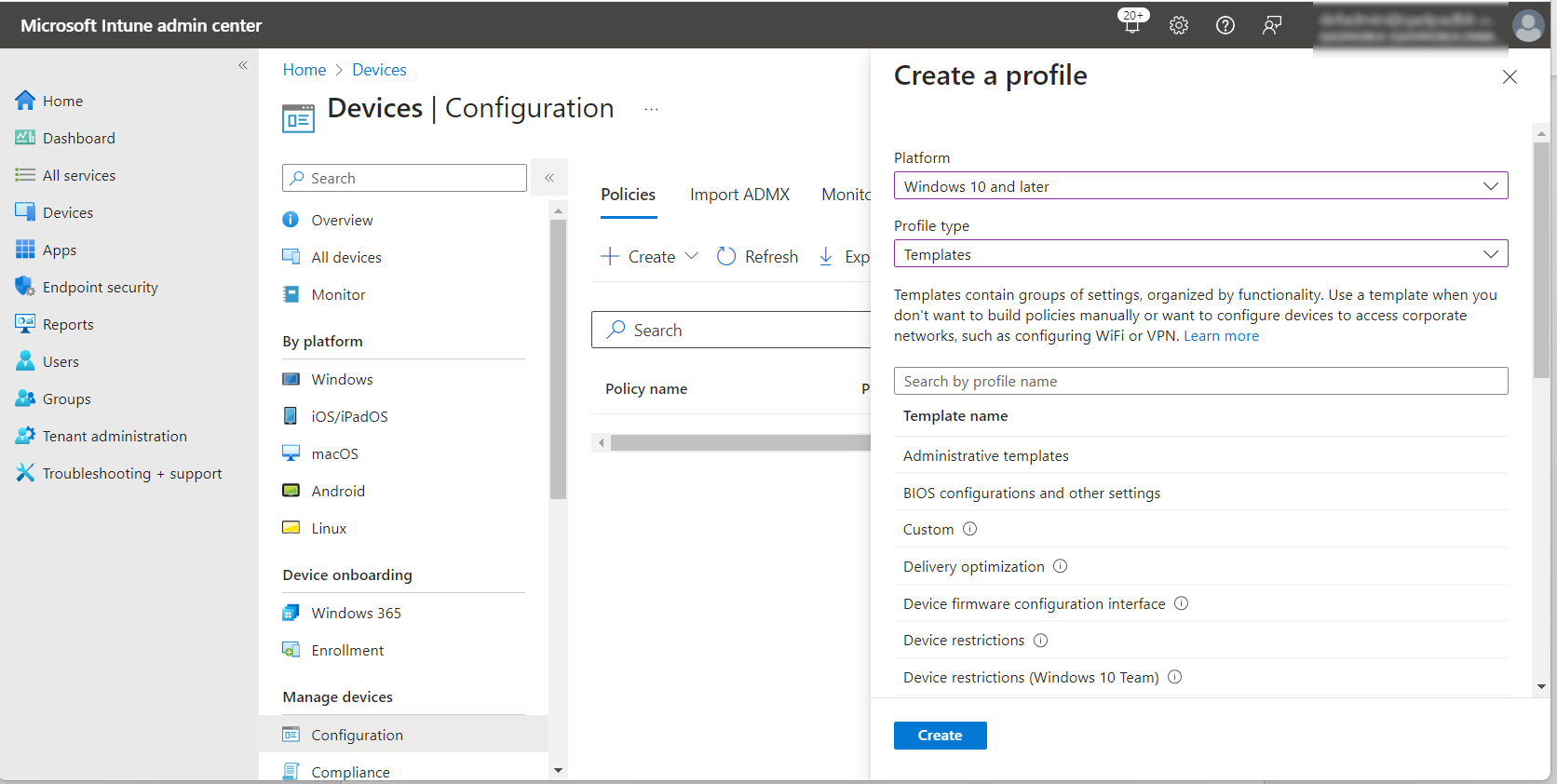Open the Endpoint security sidebar item

pyautogui.click(x=100, y=287)
